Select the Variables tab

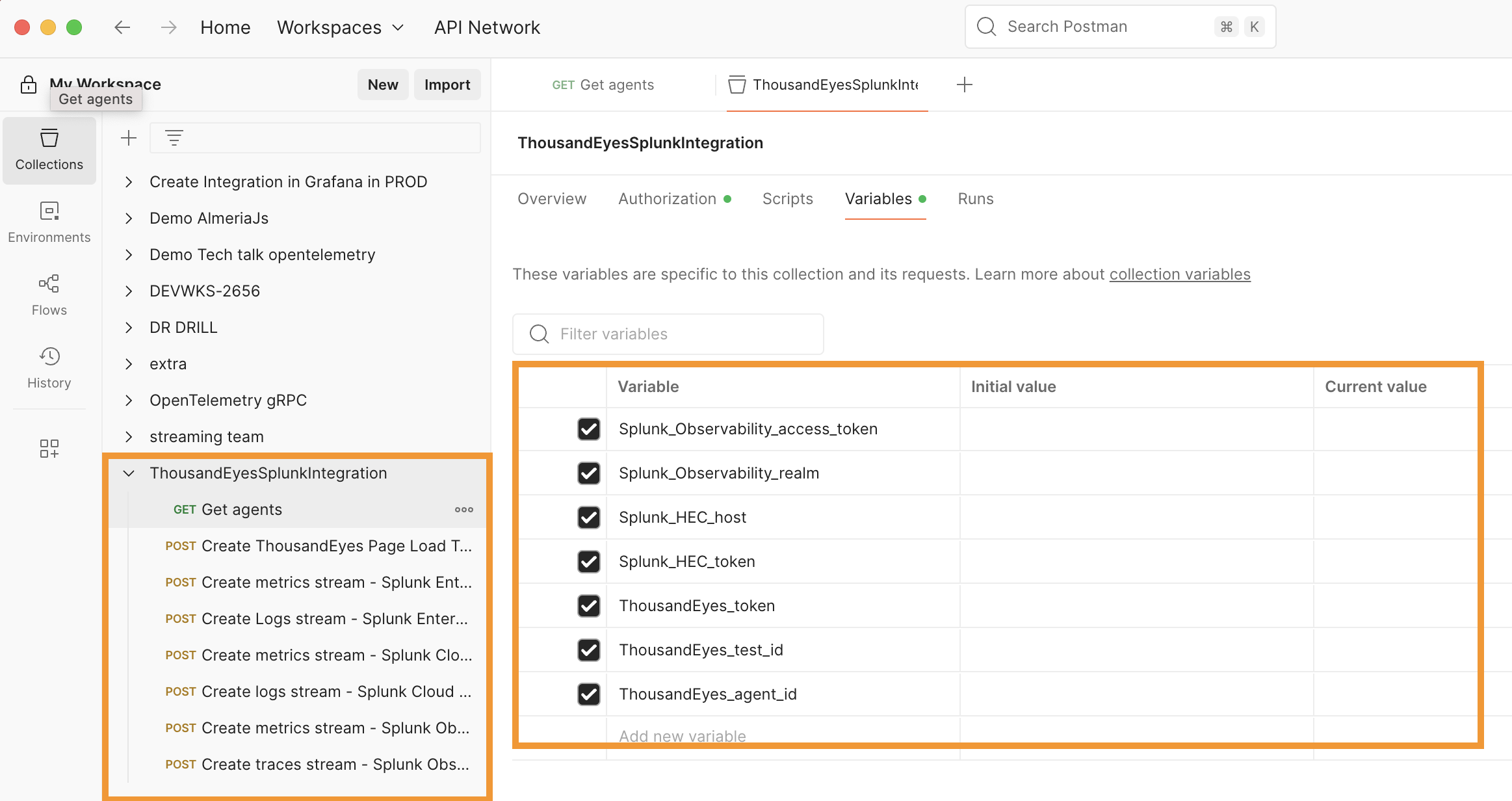(885, 199)
